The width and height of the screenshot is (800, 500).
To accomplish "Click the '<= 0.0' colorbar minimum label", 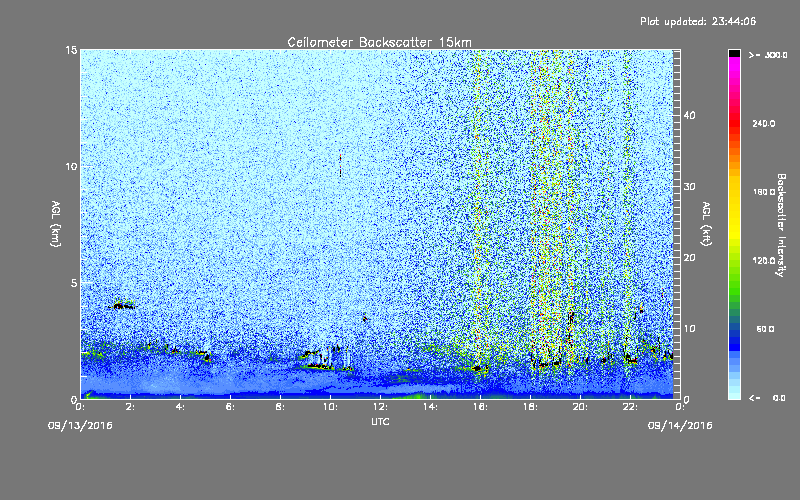I will click(x=767, y=398).
